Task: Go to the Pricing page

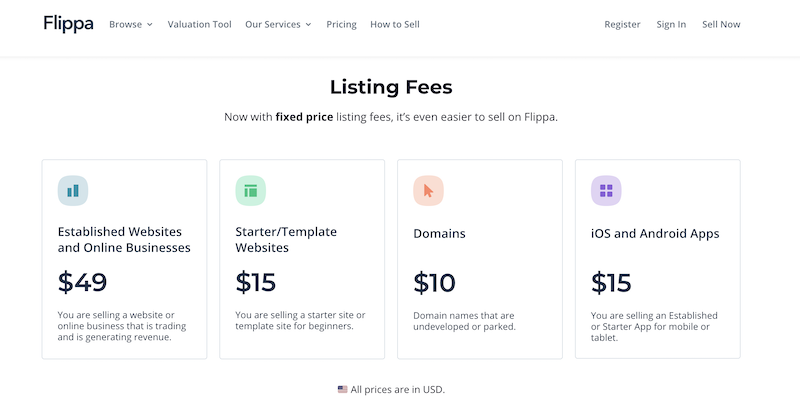Action: pyautogui.click(x=341, y=24)
